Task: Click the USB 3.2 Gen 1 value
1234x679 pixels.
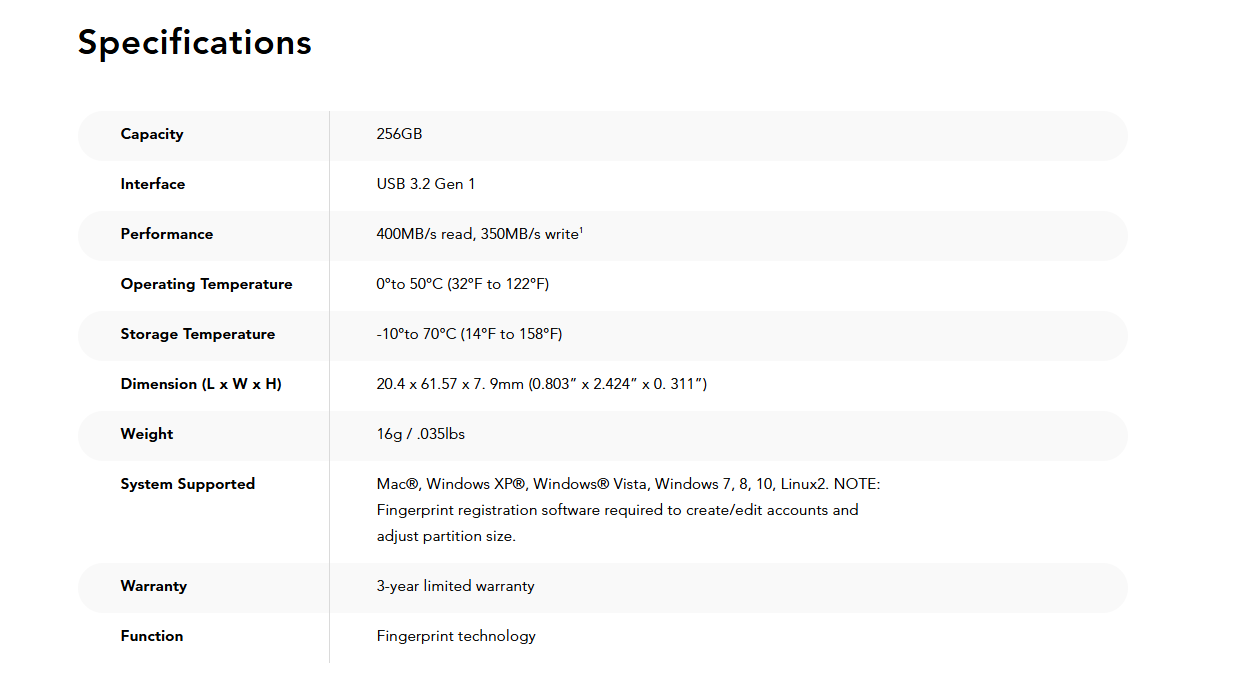Action: [426, 184]
